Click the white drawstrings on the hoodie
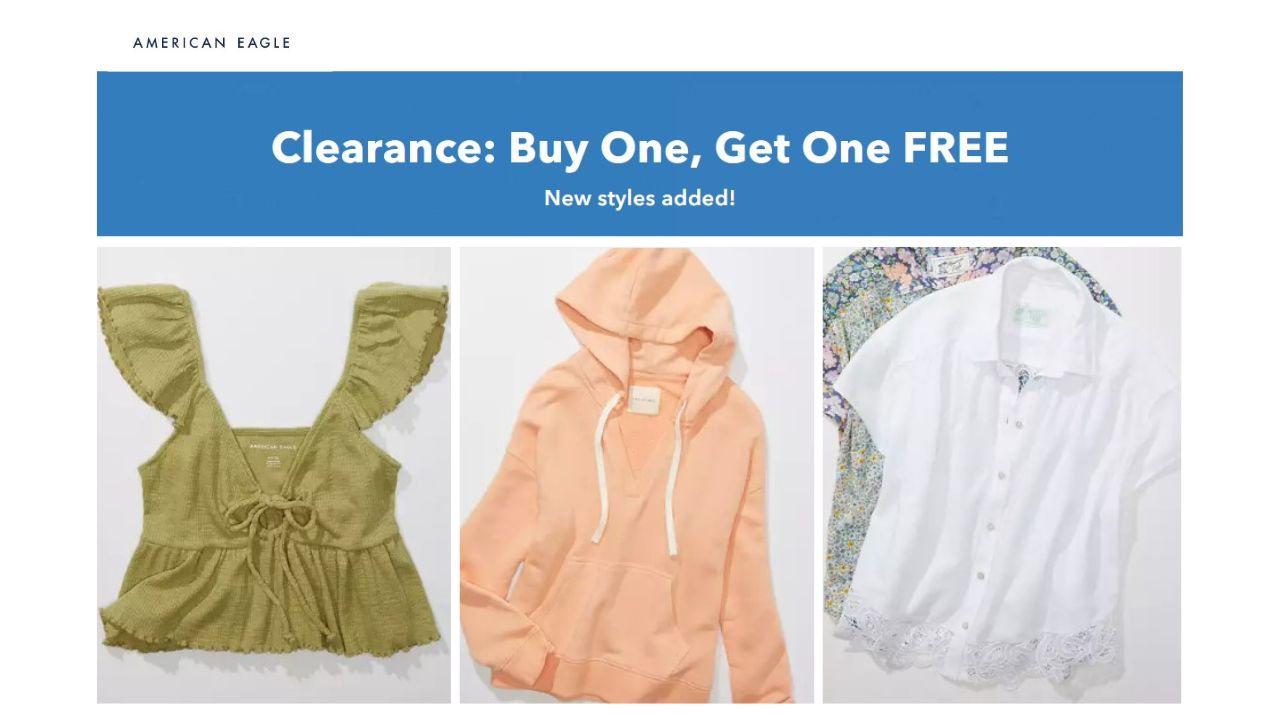The image size is (1280, 720). coord(637,475)
